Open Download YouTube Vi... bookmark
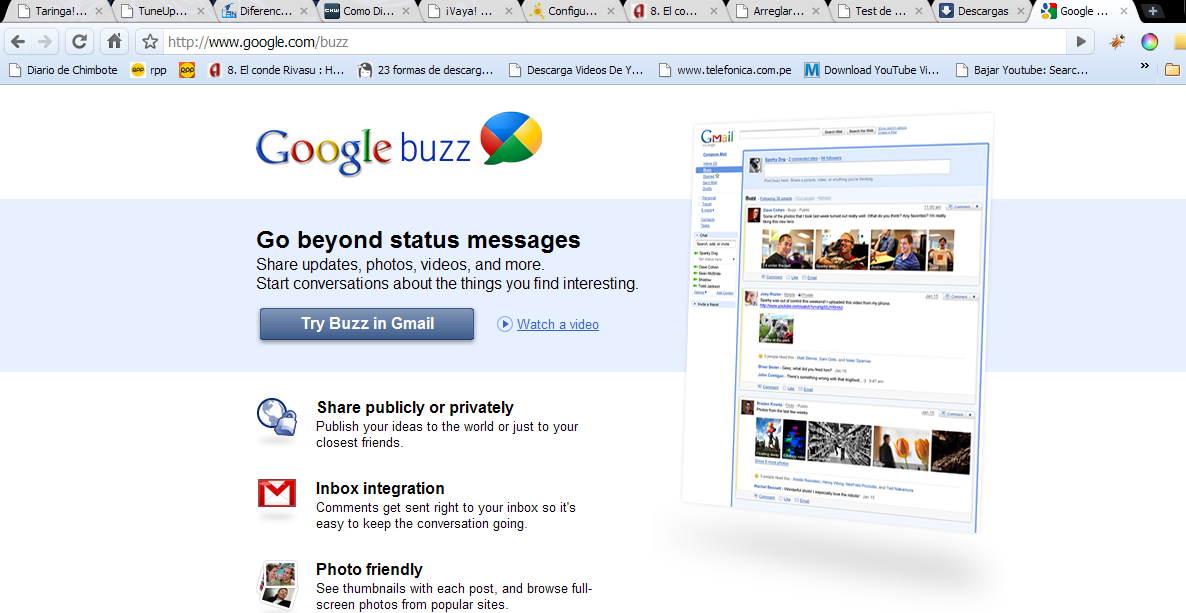Screen dimensions: 1186x613 (871, 70)
